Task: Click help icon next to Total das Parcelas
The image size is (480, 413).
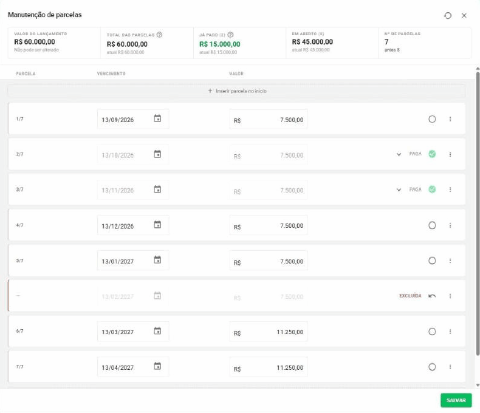Action: pyautogui.click(x=159, y=35)
